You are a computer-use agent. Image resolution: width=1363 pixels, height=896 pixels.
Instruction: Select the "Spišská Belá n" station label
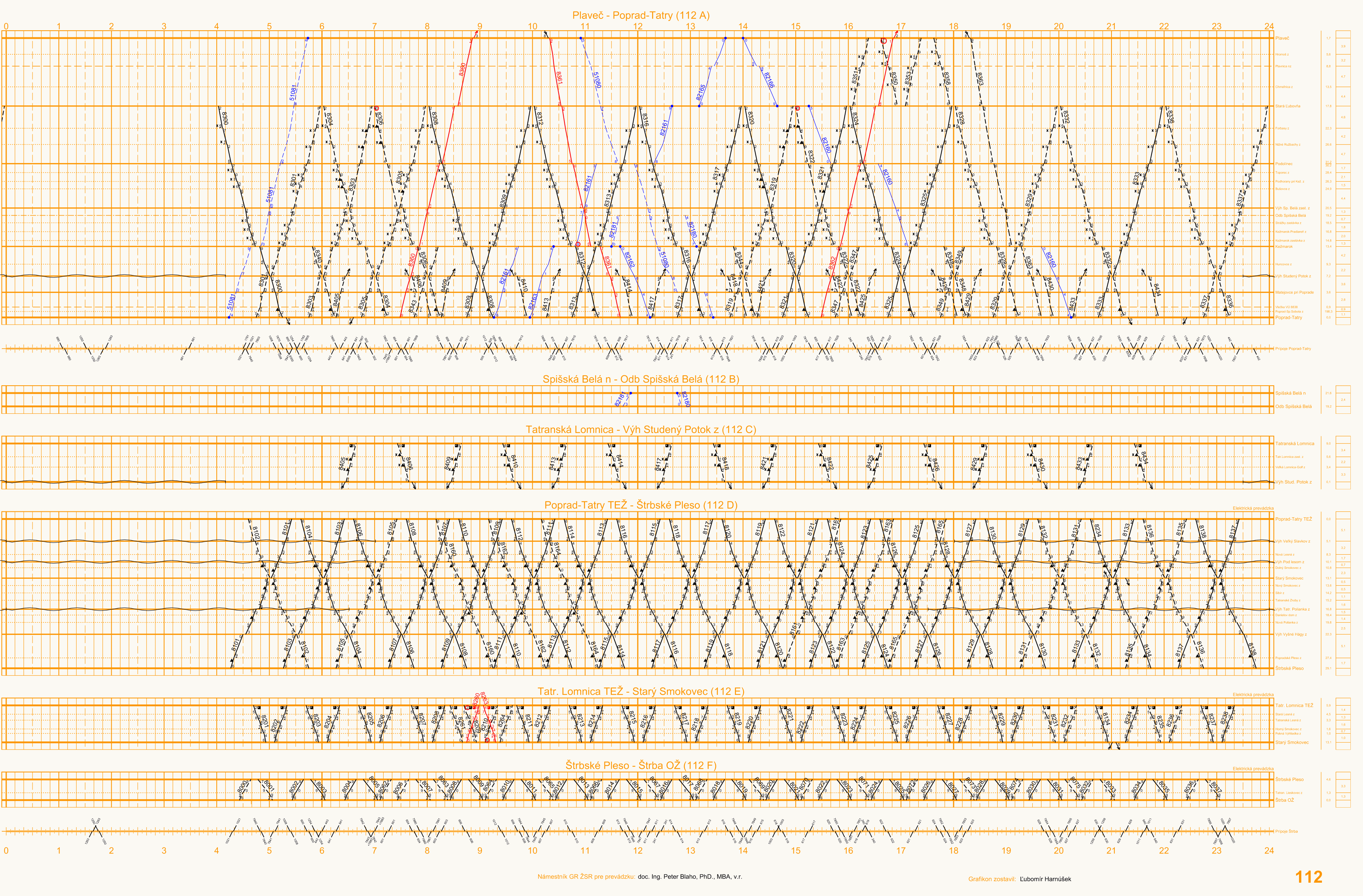click(1290, 393)
